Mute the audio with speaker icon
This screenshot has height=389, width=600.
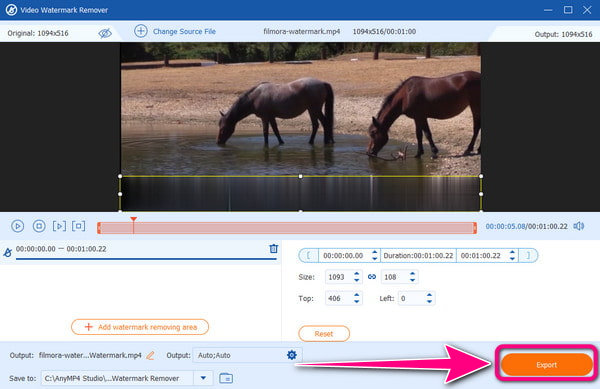[x=579, y=226]
